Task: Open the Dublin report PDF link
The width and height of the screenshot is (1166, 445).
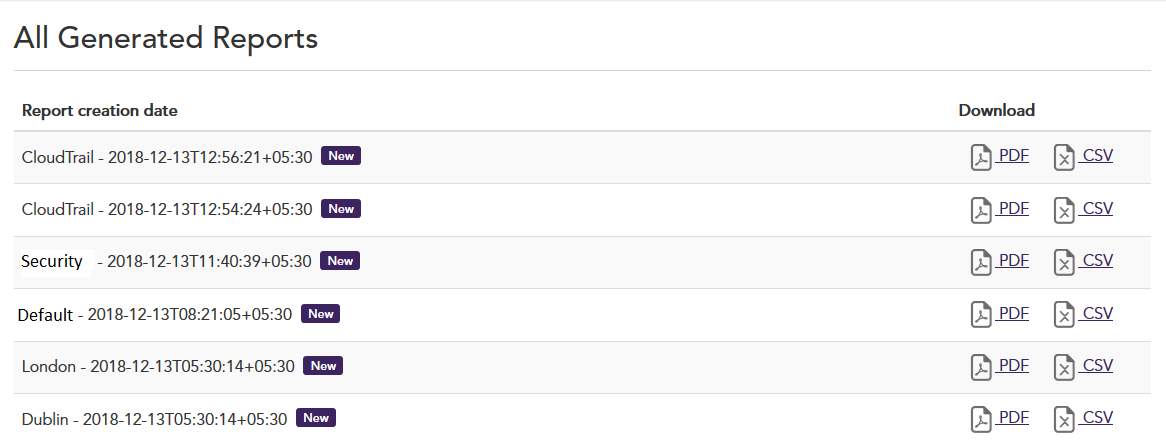Action: (1013, 417)
